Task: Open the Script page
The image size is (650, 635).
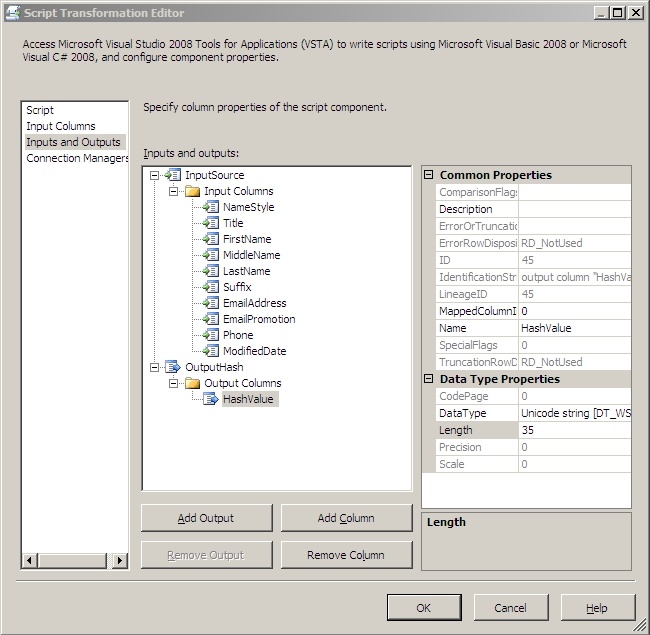Action: tap(40, 110)
